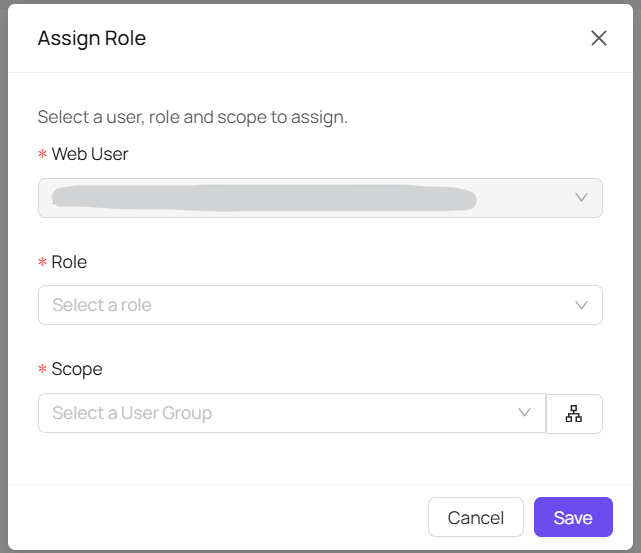Cancel the role assignment
The width and height of the screenshot is (641, 553).
(476, 517)
